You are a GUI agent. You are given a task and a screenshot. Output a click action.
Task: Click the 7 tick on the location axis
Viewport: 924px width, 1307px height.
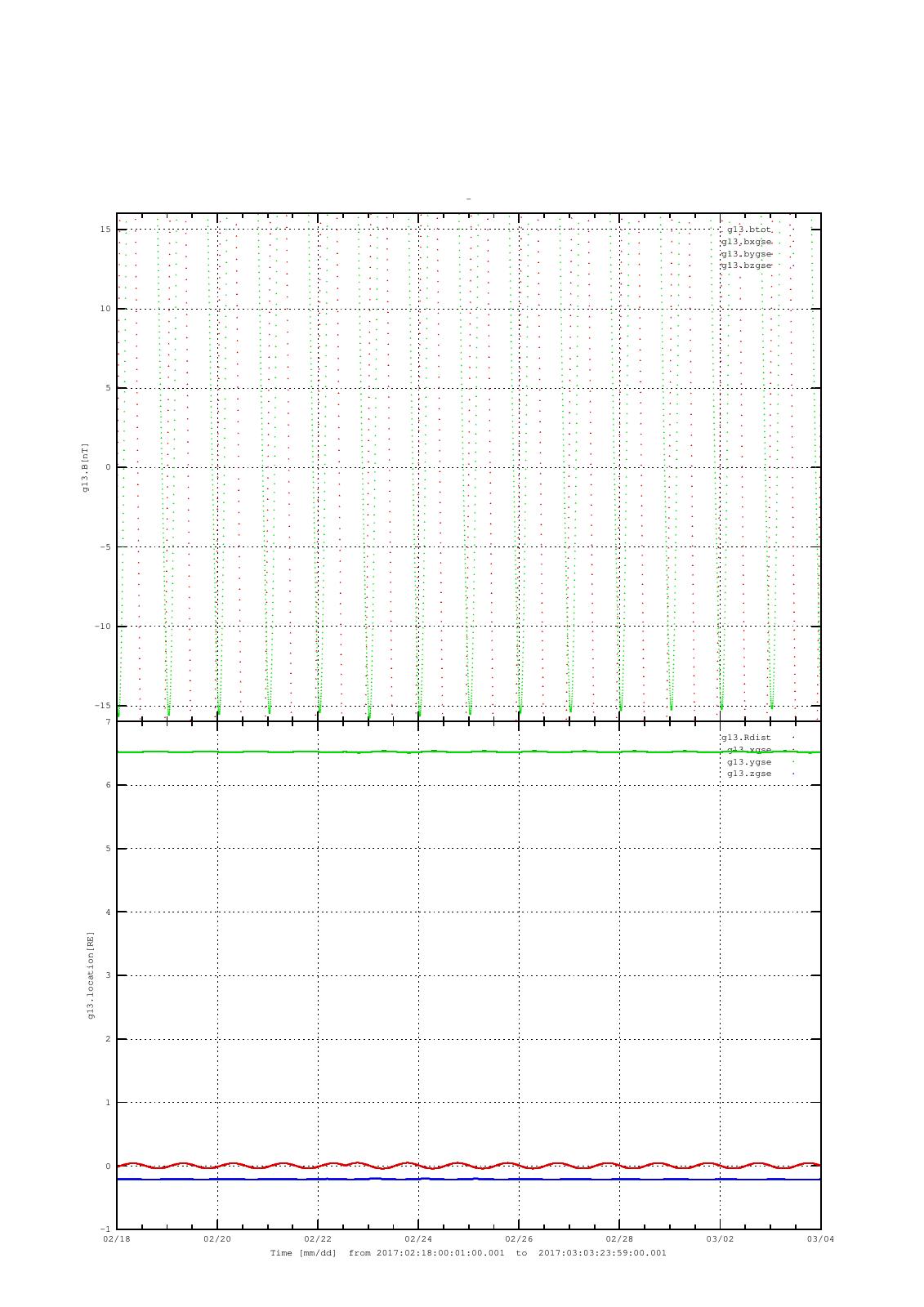pos(108,722)
